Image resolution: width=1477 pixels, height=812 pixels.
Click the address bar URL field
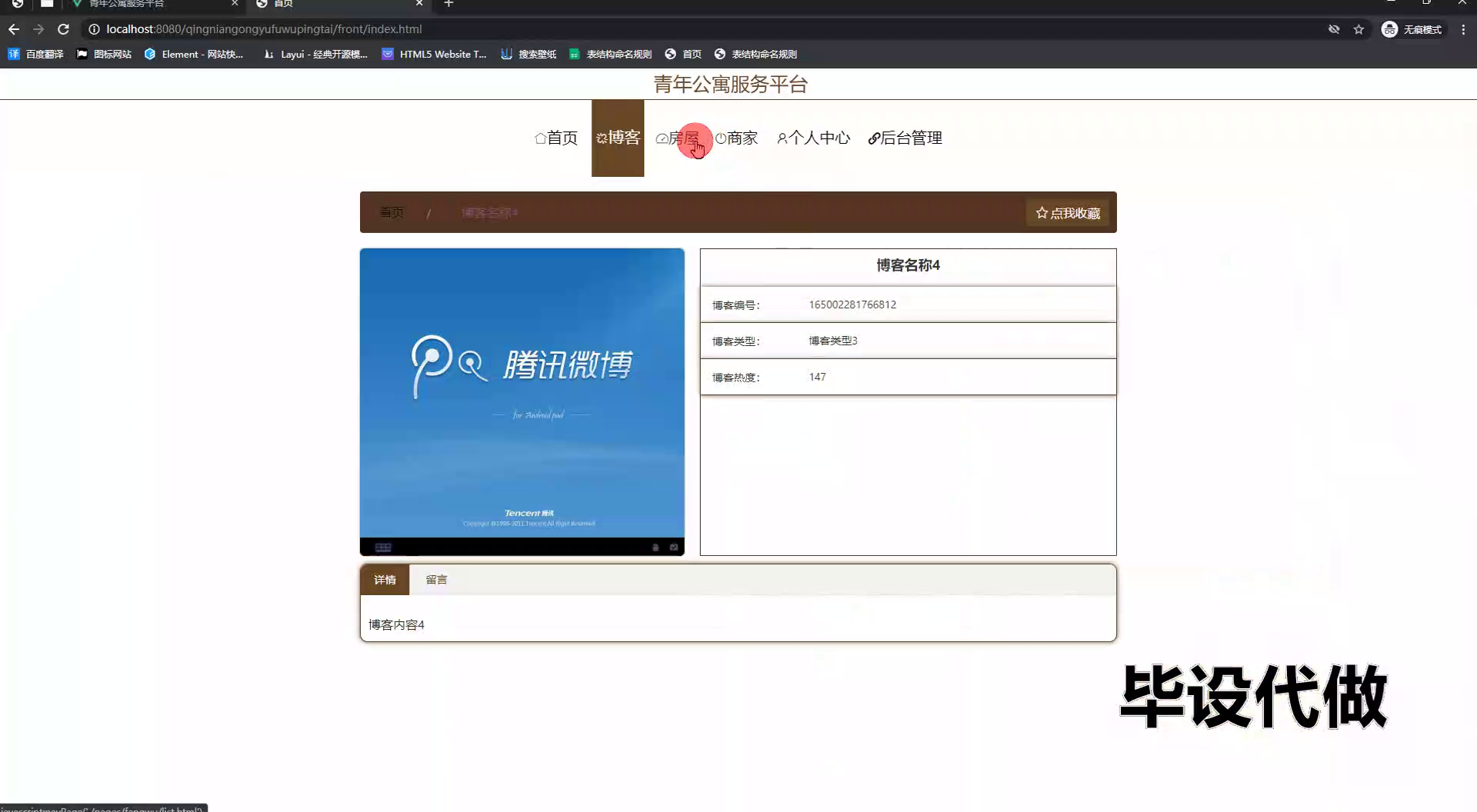[265, 29]
